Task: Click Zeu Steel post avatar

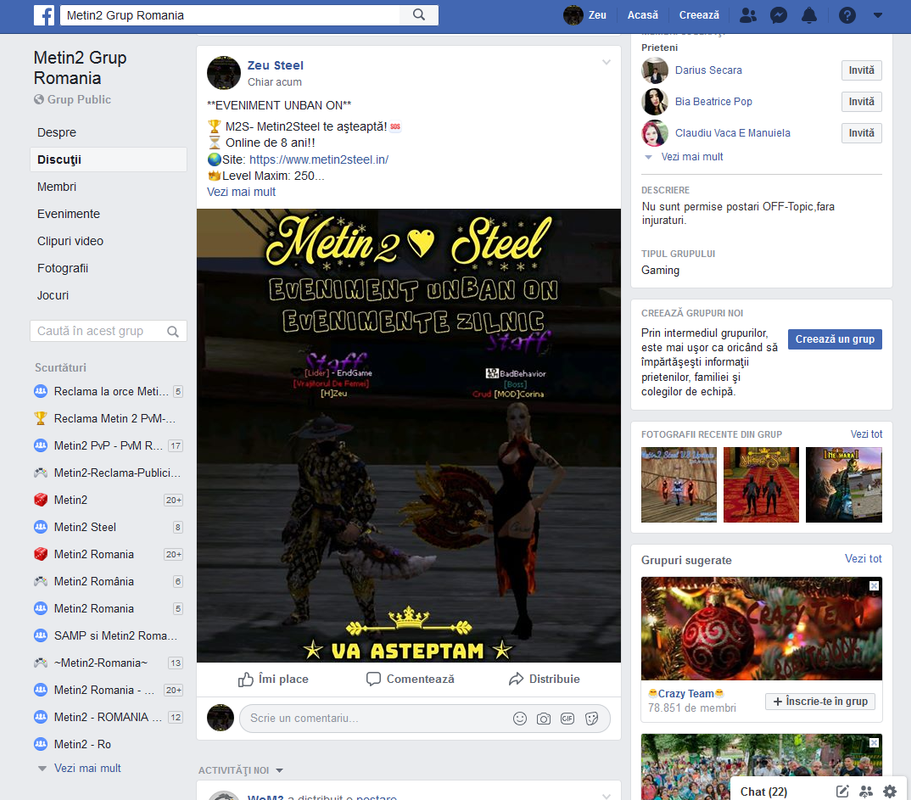Action: 224,73
